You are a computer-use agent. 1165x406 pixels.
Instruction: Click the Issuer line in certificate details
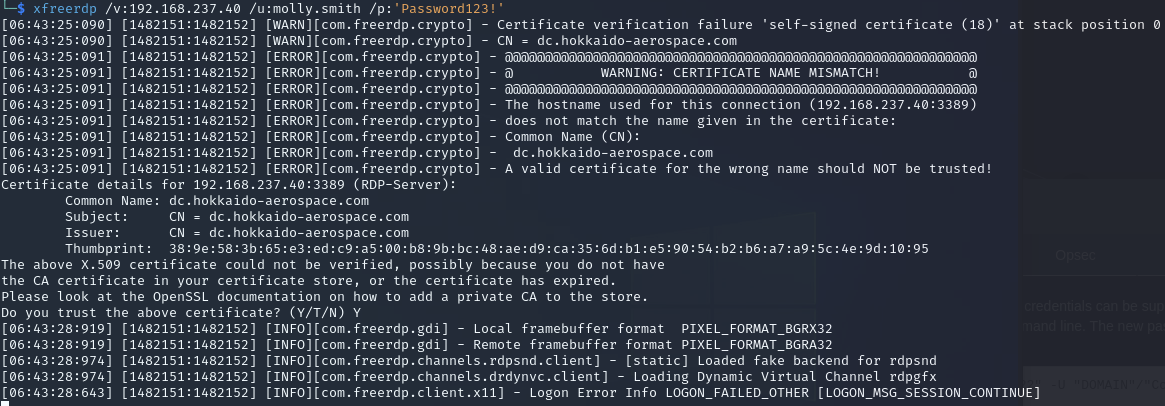coord(237,233)
